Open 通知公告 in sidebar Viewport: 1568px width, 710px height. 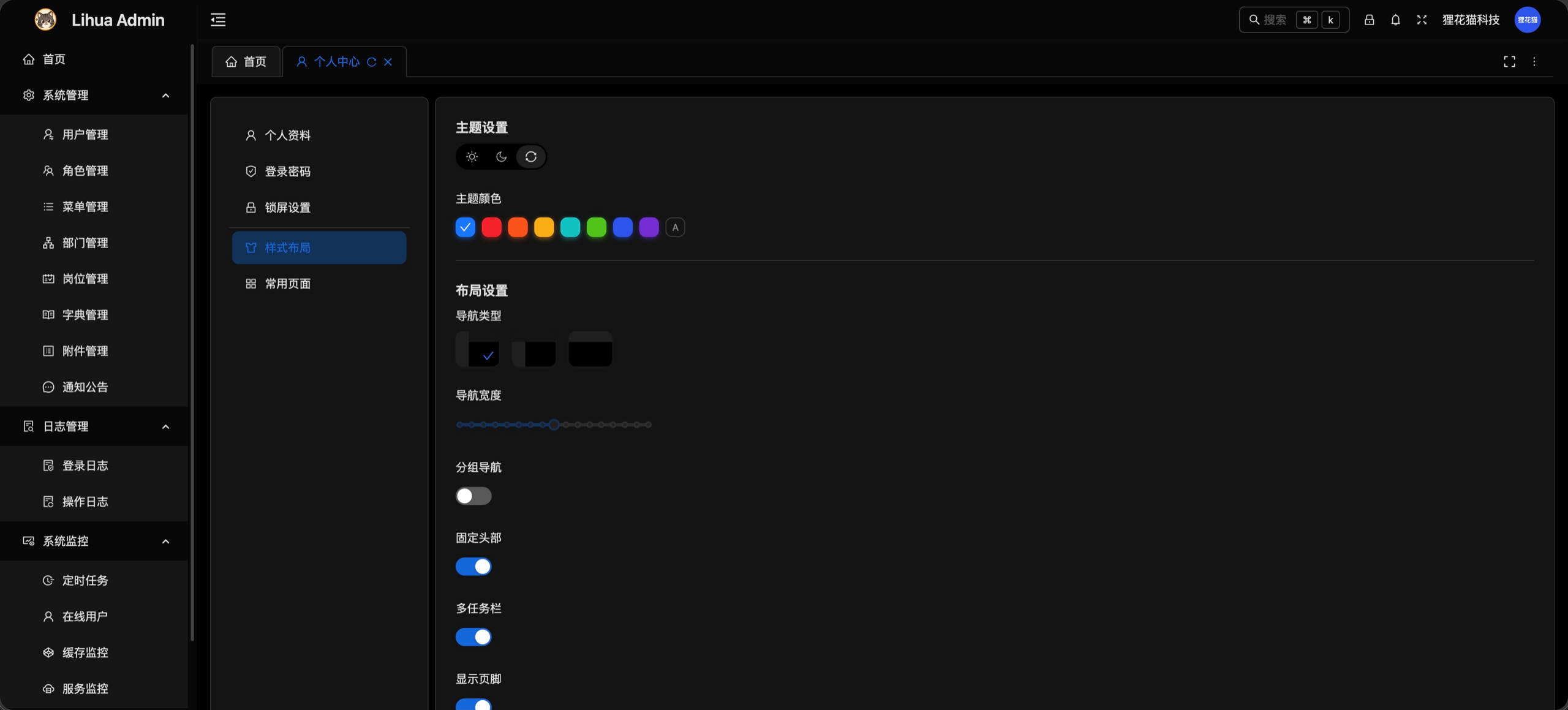tap(94, 387)
